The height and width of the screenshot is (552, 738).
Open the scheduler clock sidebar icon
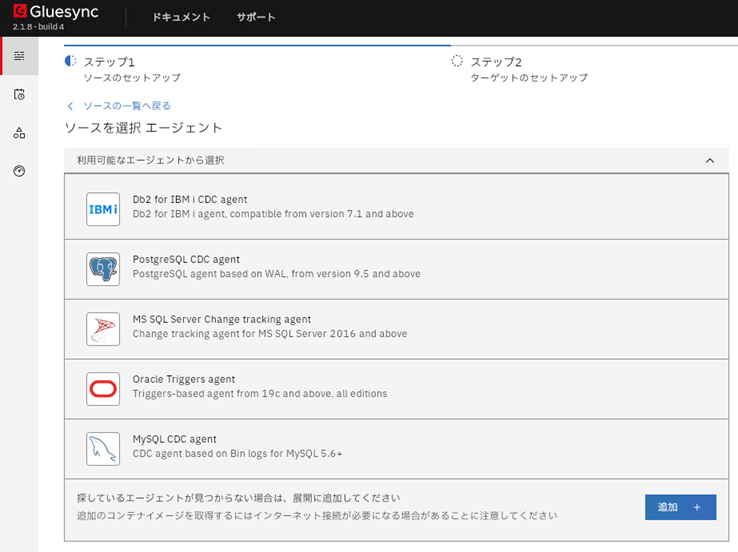19,94
